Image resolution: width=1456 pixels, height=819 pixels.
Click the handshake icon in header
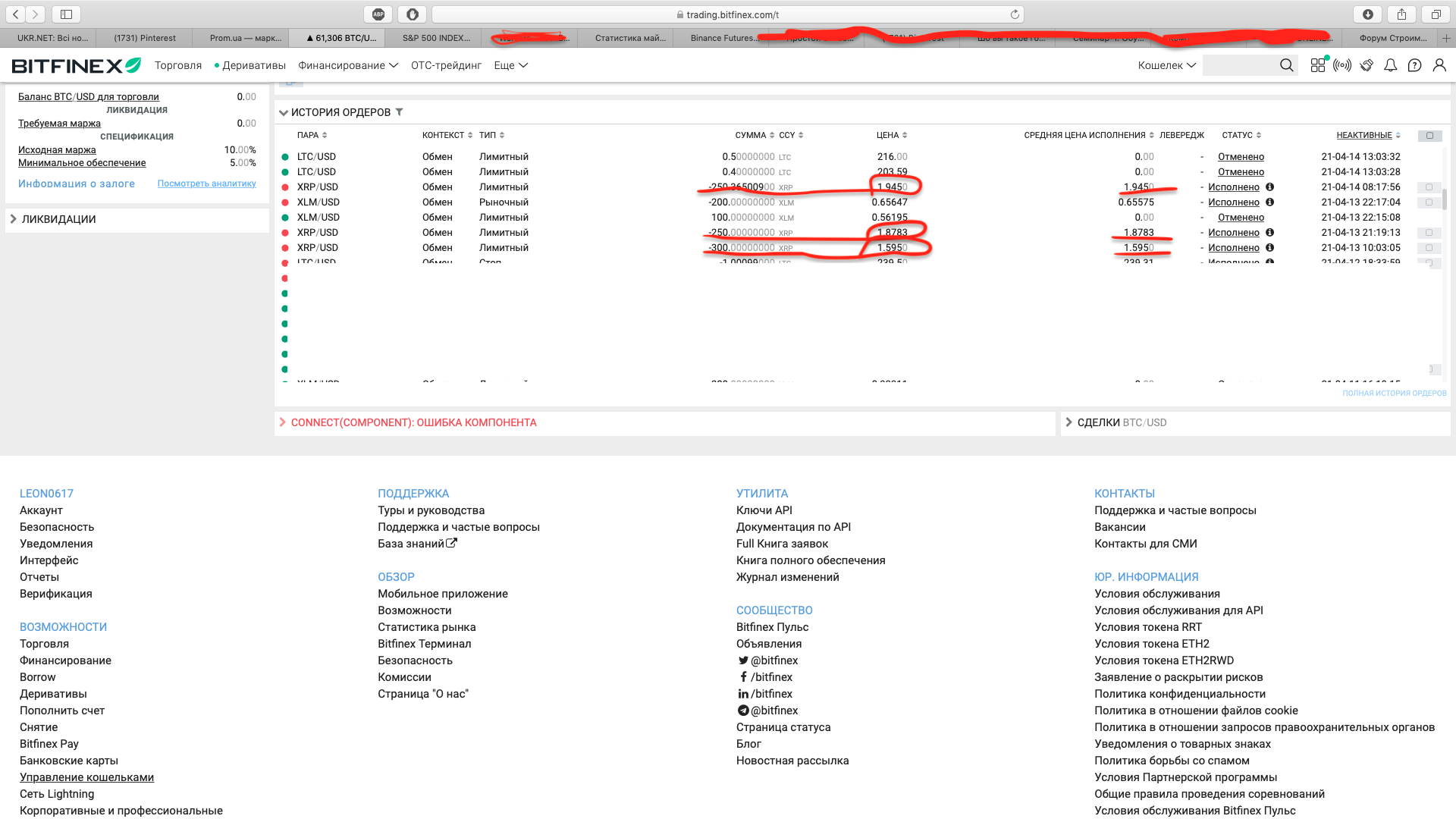pyautogui.click(x=1367, y=65)
